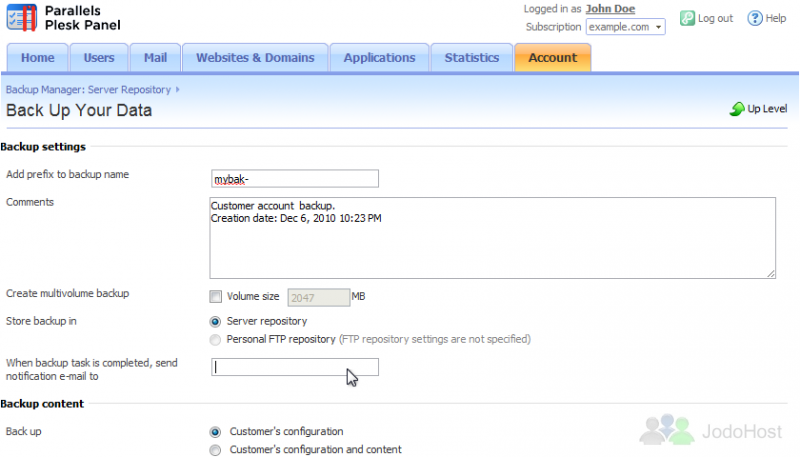Click the Comments box resize grip
The width and height of the screenshot is (800, 457).
pyautogui.click(x=770, y=273)
